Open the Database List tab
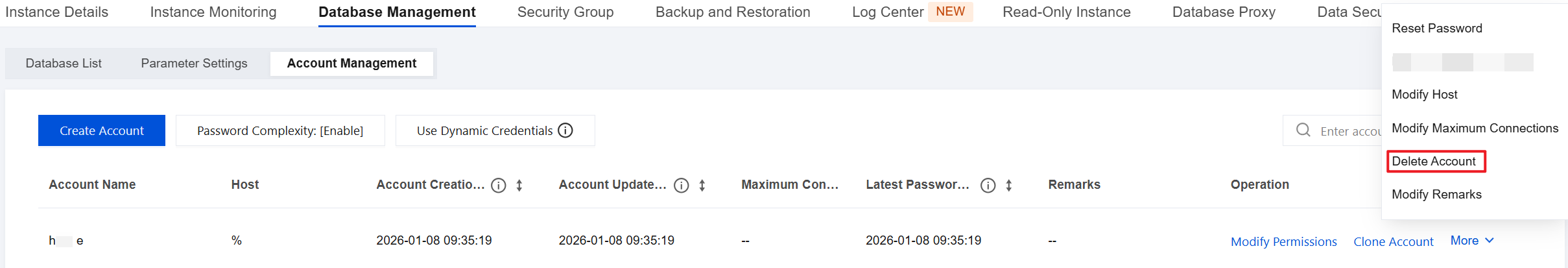The image size is (1568, 268). [x=64, y=64]
